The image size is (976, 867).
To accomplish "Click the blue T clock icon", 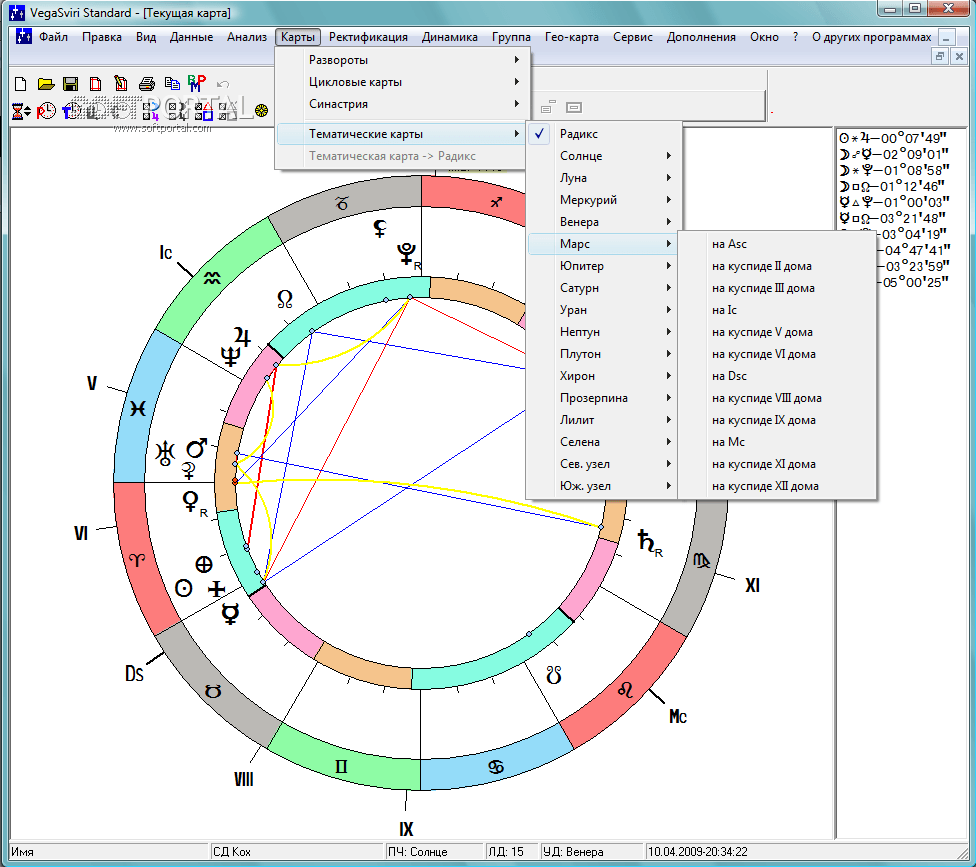I will (71, 111).
